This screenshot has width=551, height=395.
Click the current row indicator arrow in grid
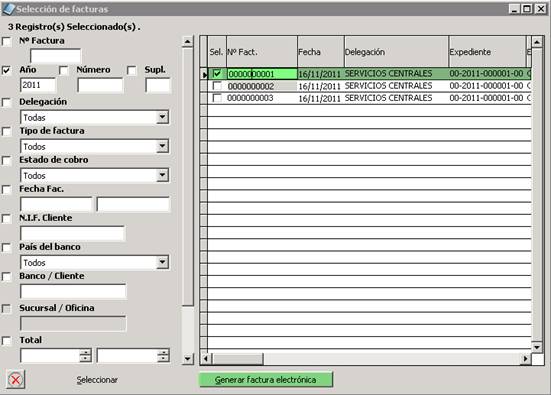click(x=204, y=74)
